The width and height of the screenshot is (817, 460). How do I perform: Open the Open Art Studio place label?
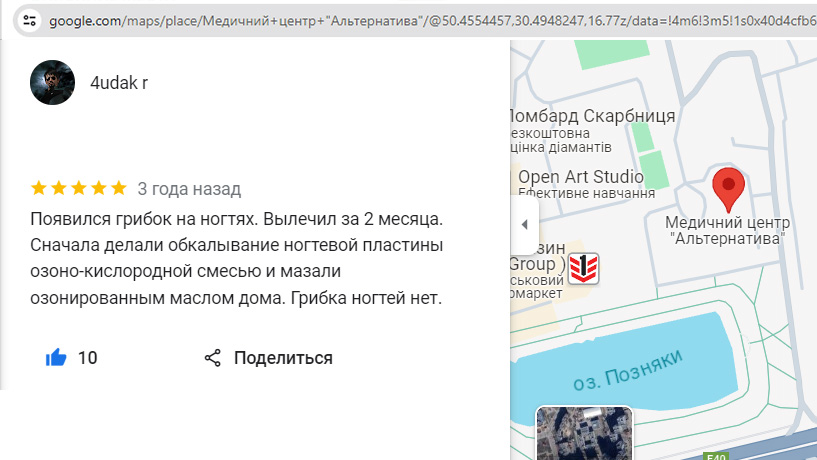[x=580, y=178]
